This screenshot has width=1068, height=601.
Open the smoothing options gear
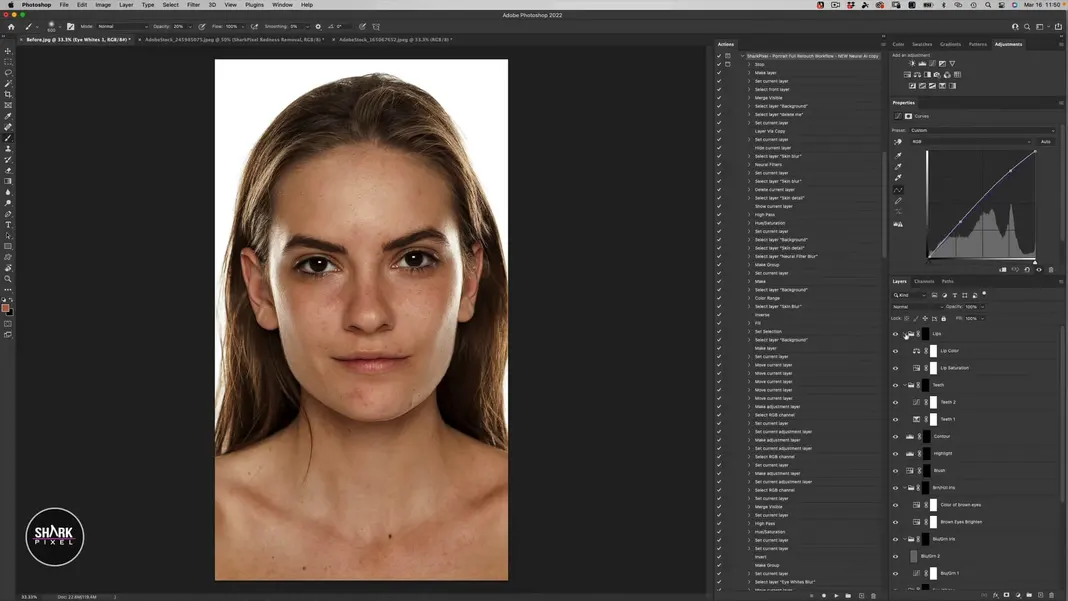coord(318,27)
